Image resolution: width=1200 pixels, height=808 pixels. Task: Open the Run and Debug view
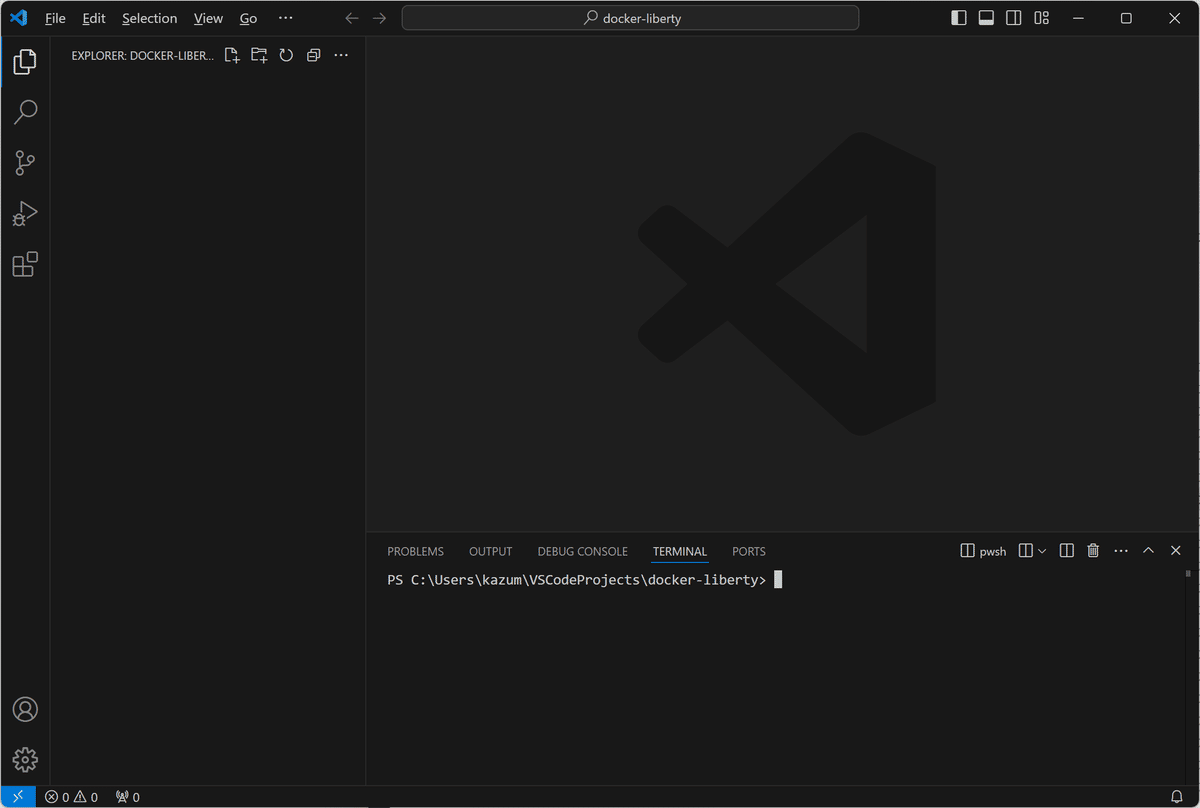coord(25,214)
